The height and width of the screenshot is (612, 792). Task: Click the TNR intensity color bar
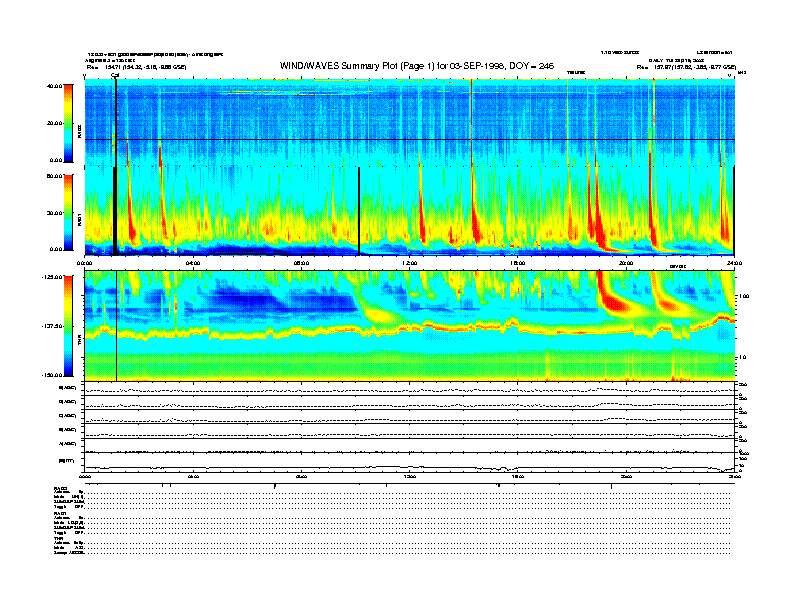(68, 326)
